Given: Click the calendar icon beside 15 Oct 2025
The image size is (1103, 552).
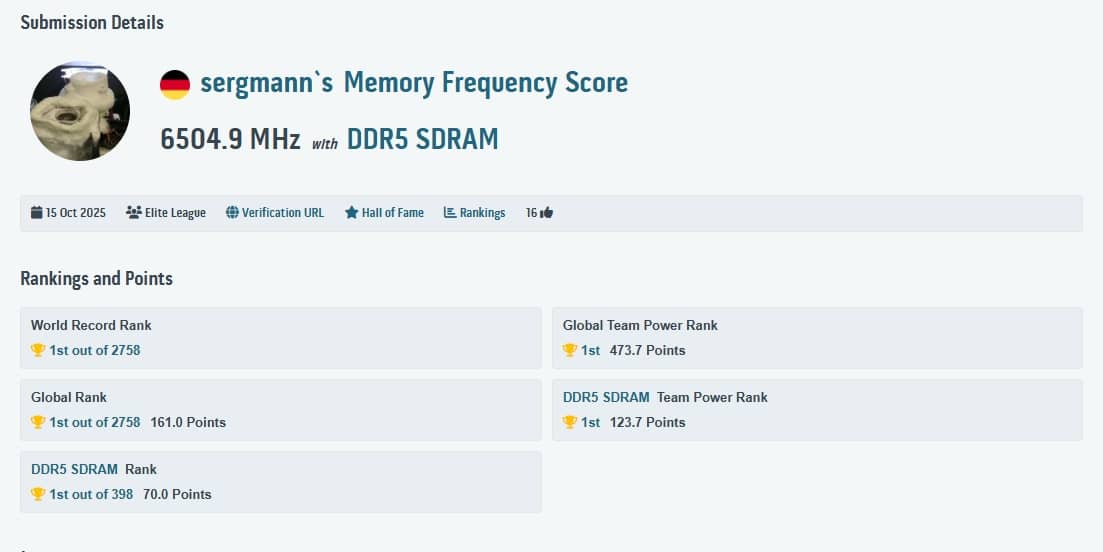Looking at the screenshot, I should [x=37, y=213].
